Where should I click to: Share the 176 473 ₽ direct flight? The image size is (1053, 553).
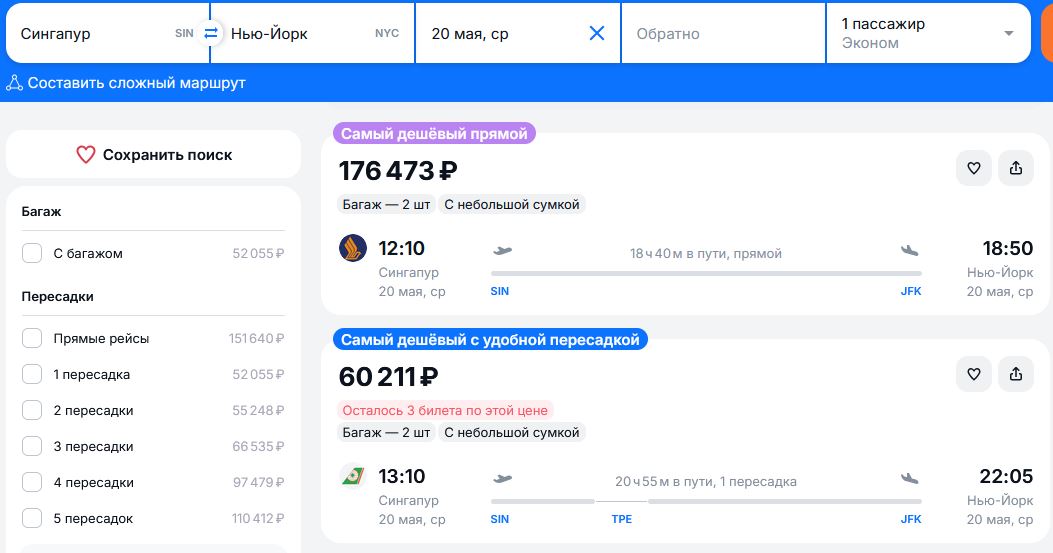tap(1016, 168)
